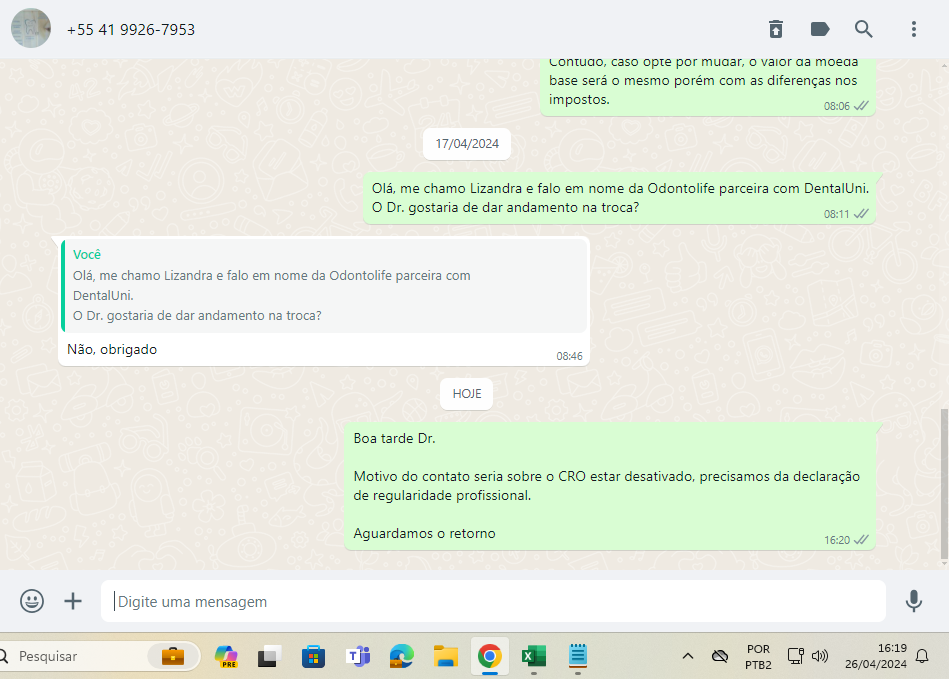Open Microsoft Teams from the taskbar

[x=358, y=656]
